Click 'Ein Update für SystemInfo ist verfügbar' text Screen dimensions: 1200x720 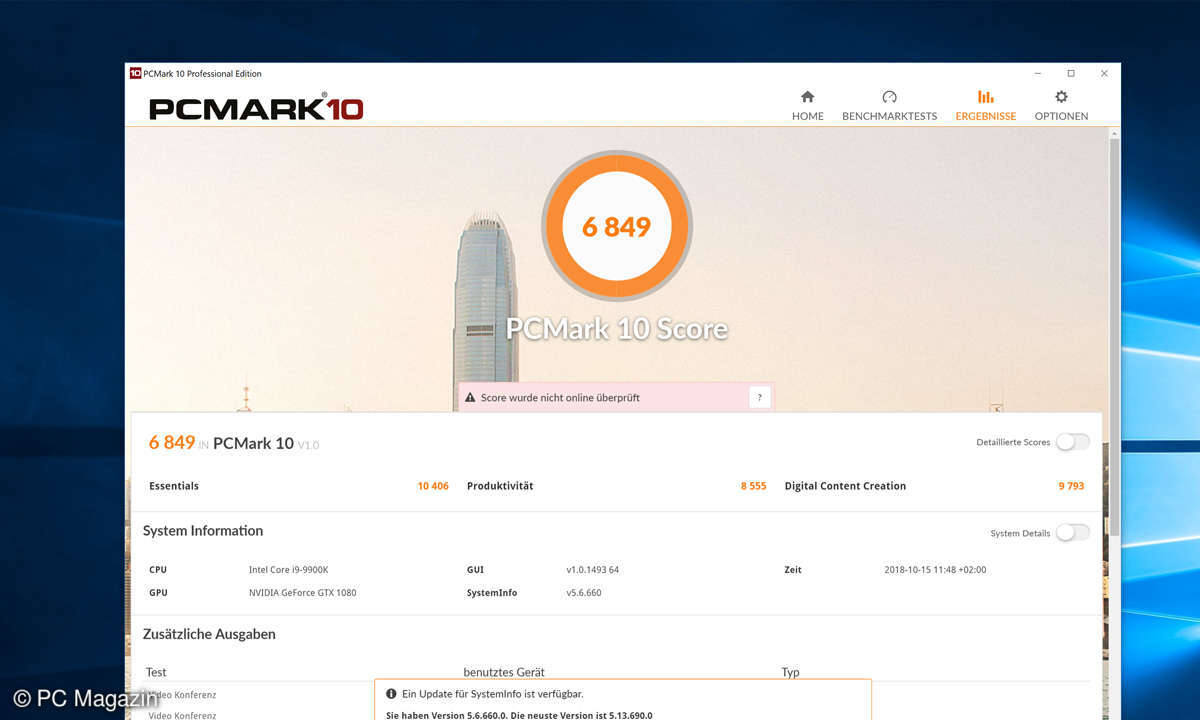pyautogui.click(x=493, y=694)
